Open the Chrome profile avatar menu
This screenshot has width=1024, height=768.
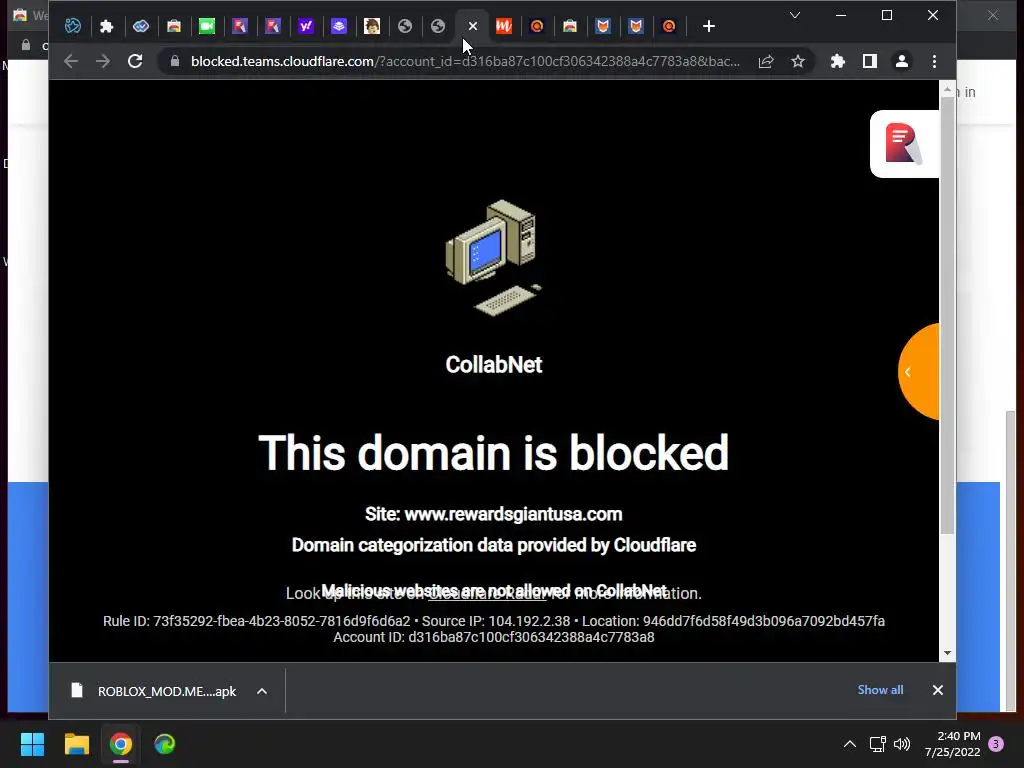[902, 61]
